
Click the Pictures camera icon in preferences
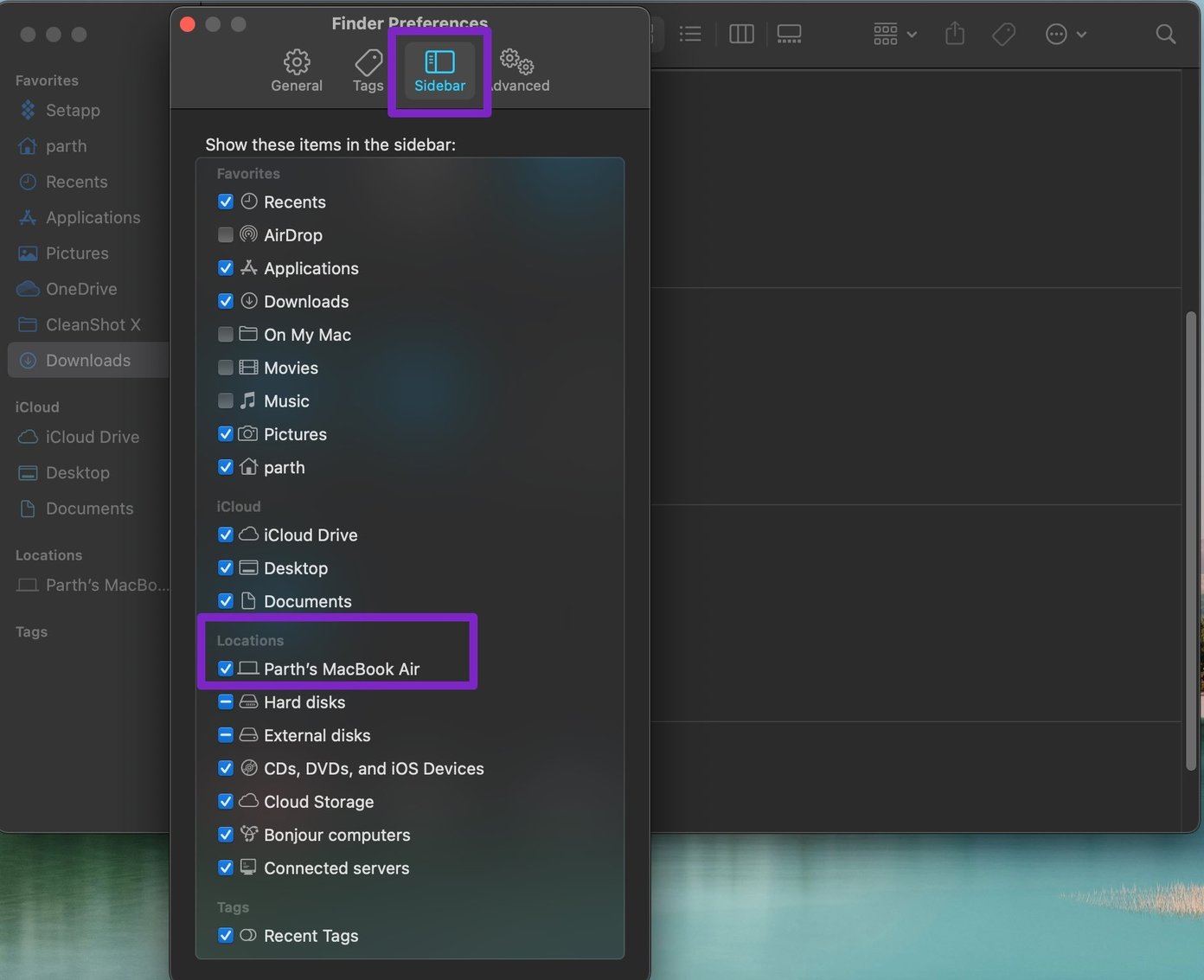pos(249,433)
